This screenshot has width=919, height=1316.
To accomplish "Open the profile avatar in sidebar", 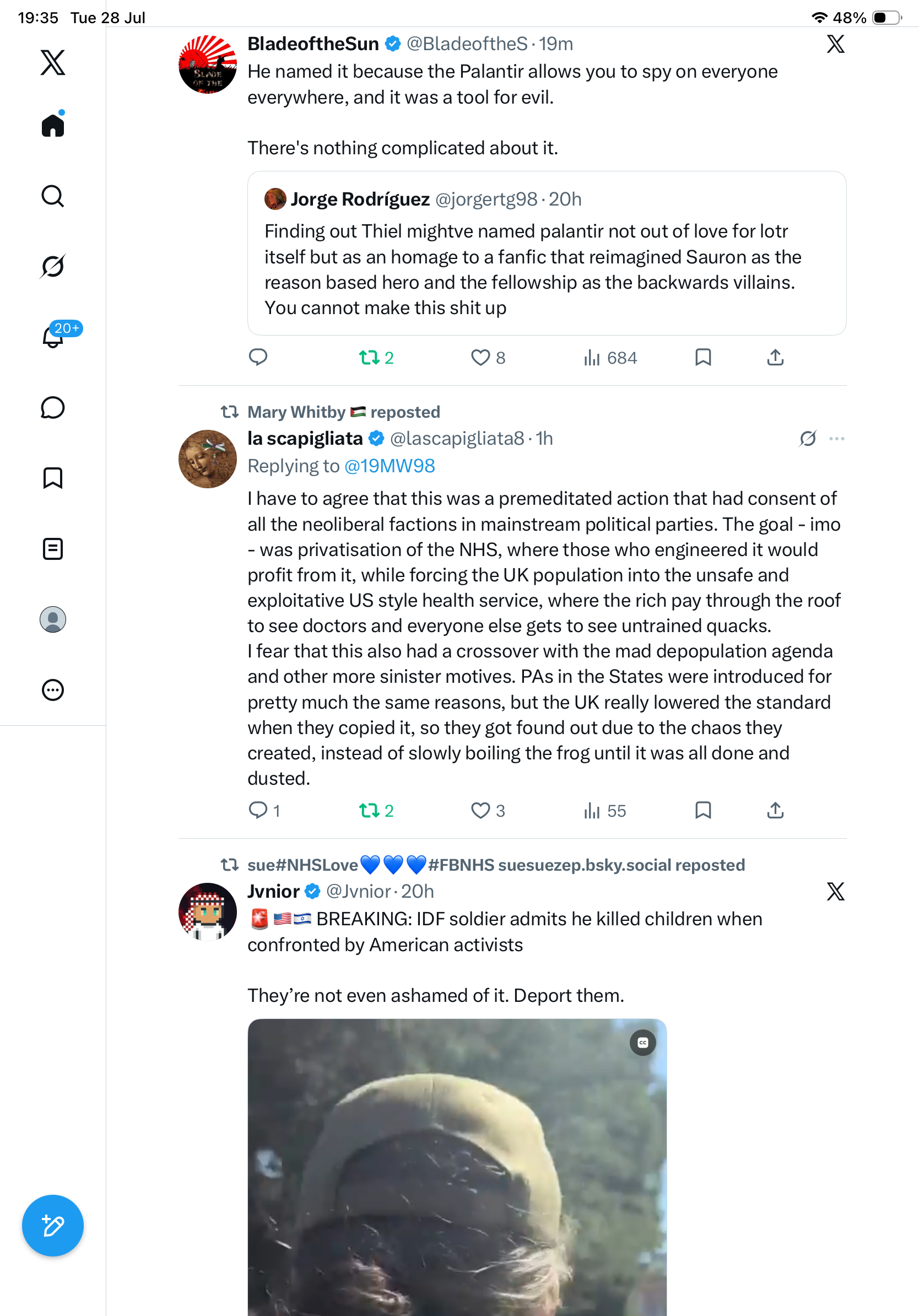I will pyautogui.click(x=53, y=619).
